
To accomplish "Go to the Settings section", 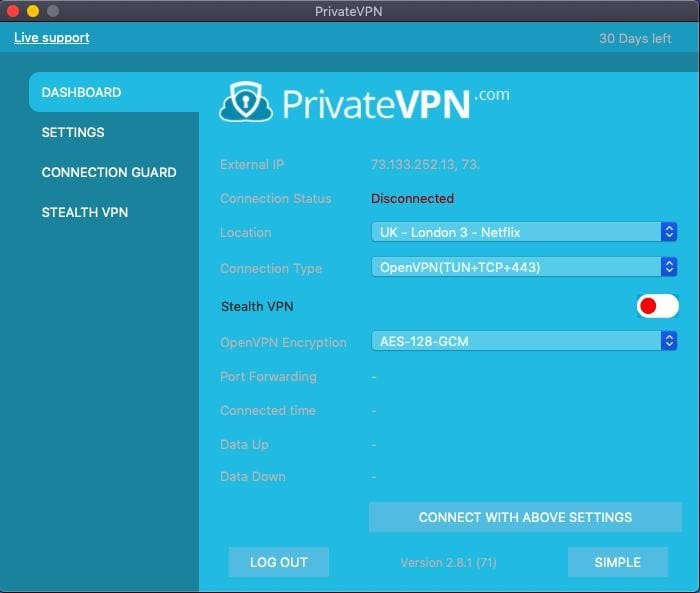I will point(73,132).
